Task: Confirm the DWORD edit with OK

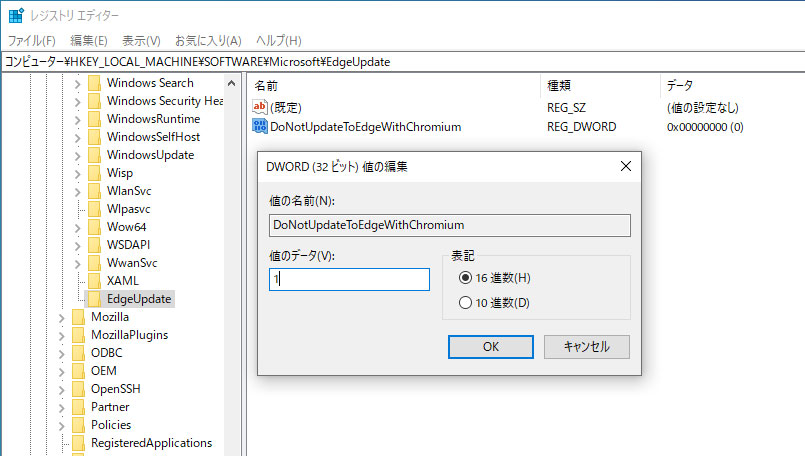Action: 491,347
